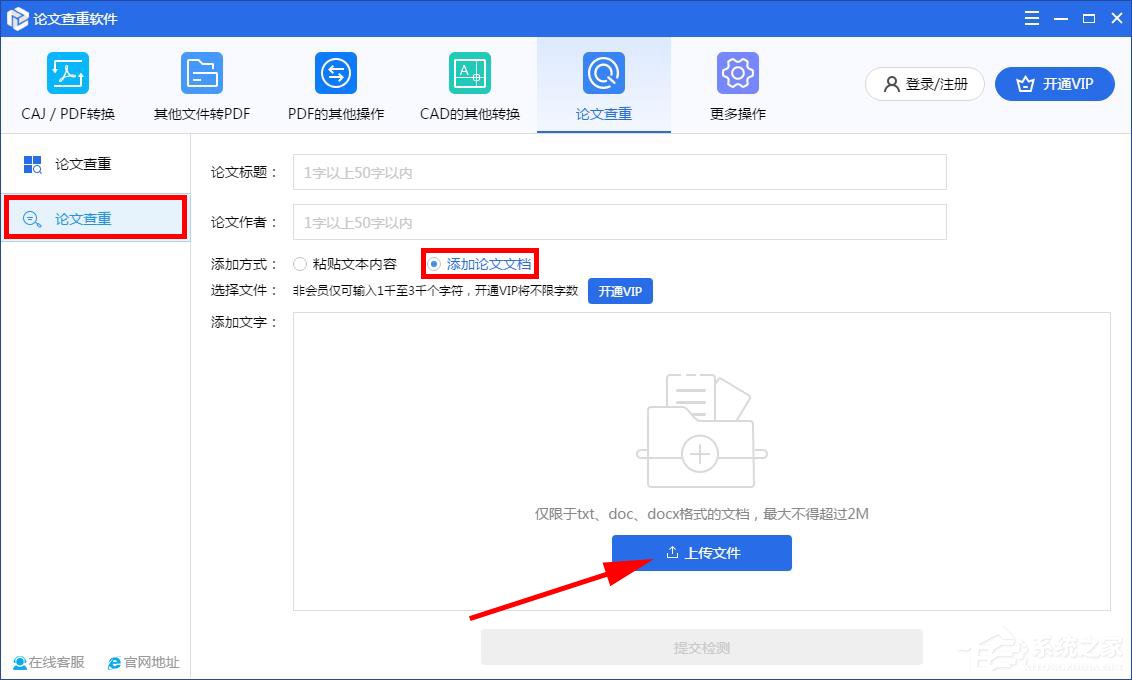Open the CAD的其他转换 icon
This screenshot has height=680, width=1132.
pyautogui.click(x=470, y=73)
